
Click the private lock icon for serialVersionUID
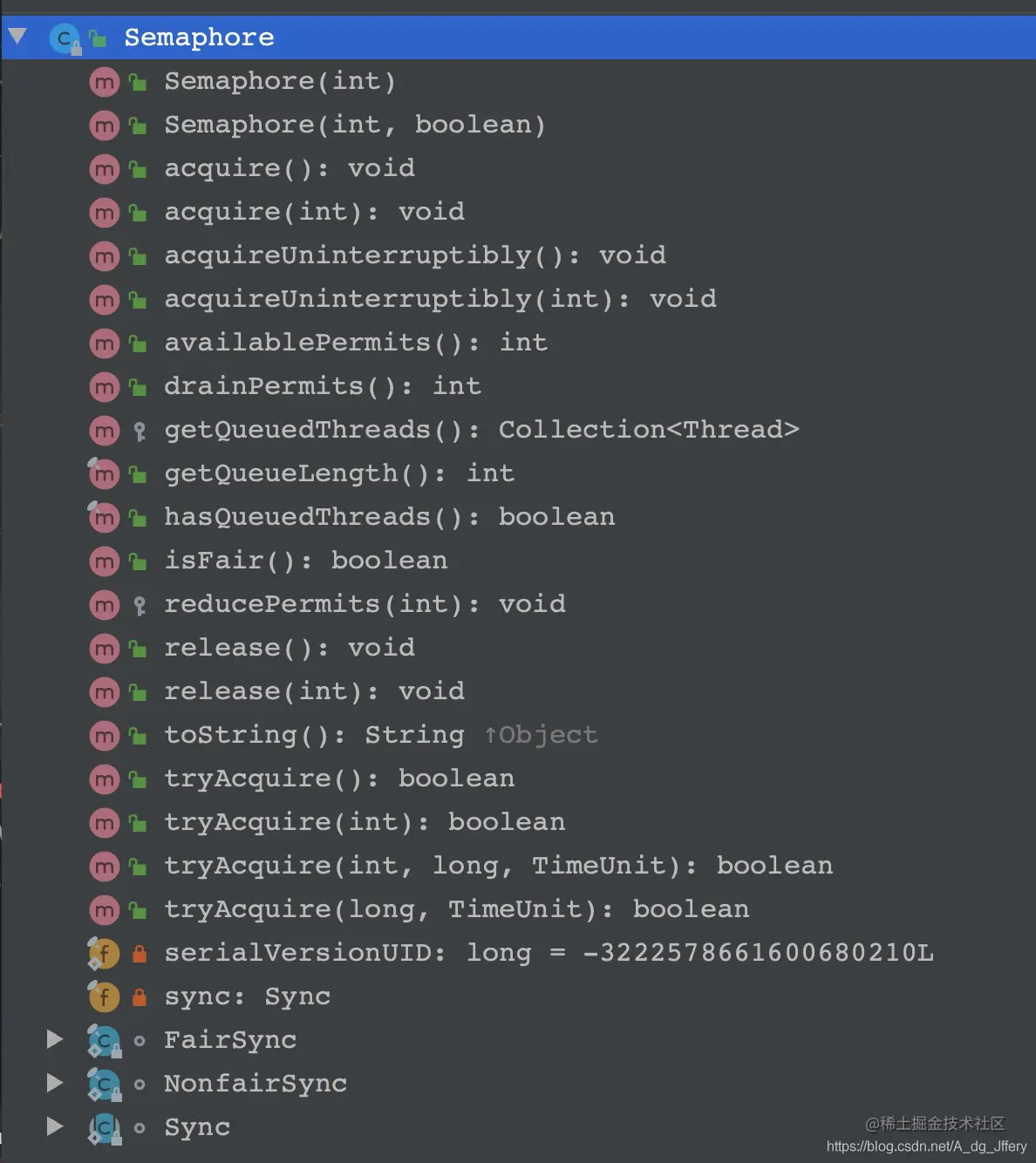[x=139, y=953]
